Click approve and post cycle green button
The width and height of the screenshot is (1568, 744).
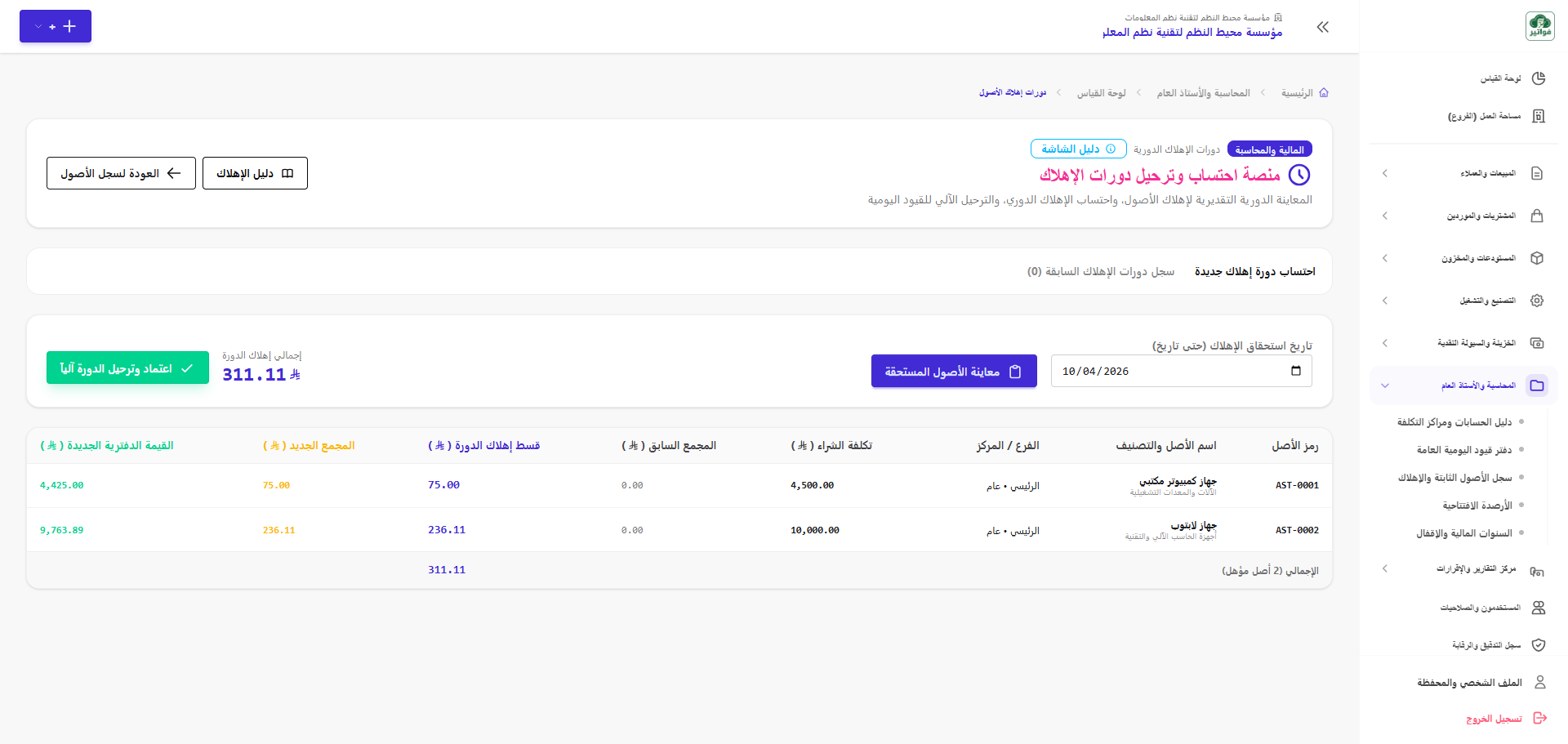tap(127, 368)
